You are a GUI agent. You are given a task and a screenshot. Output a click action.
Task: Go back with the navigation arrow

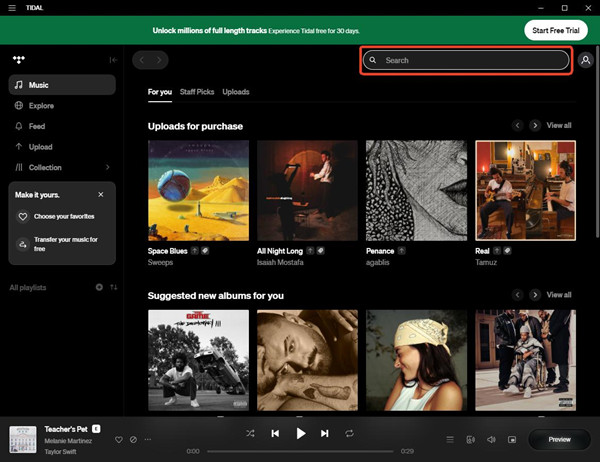(142, 60)
